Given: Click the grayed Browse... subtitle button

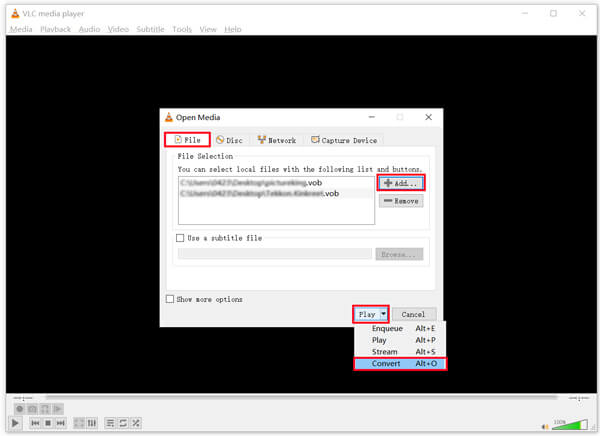Looking at the screenshot, I should 399,254.
